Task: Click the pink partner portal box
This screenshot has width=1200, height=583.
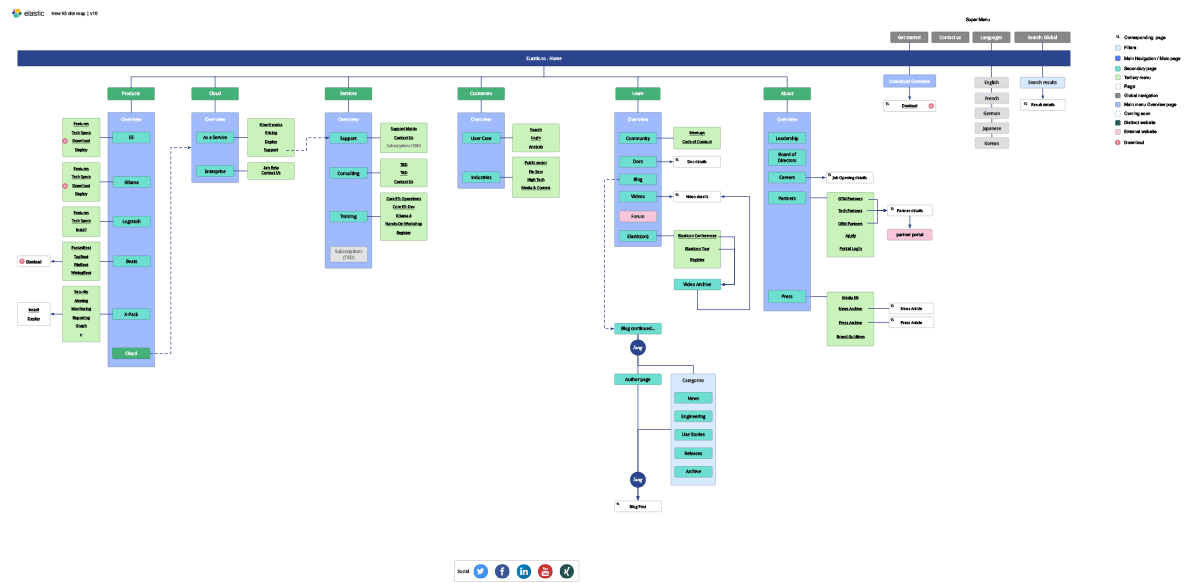Action: pyautogui.click(x=909, y=235)
